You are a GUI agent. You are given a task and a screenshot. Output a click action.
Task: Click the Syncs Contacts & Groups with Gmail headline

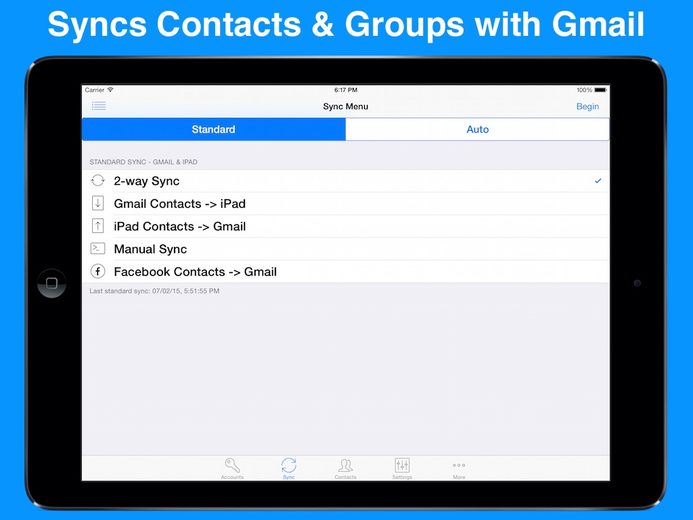346,24
